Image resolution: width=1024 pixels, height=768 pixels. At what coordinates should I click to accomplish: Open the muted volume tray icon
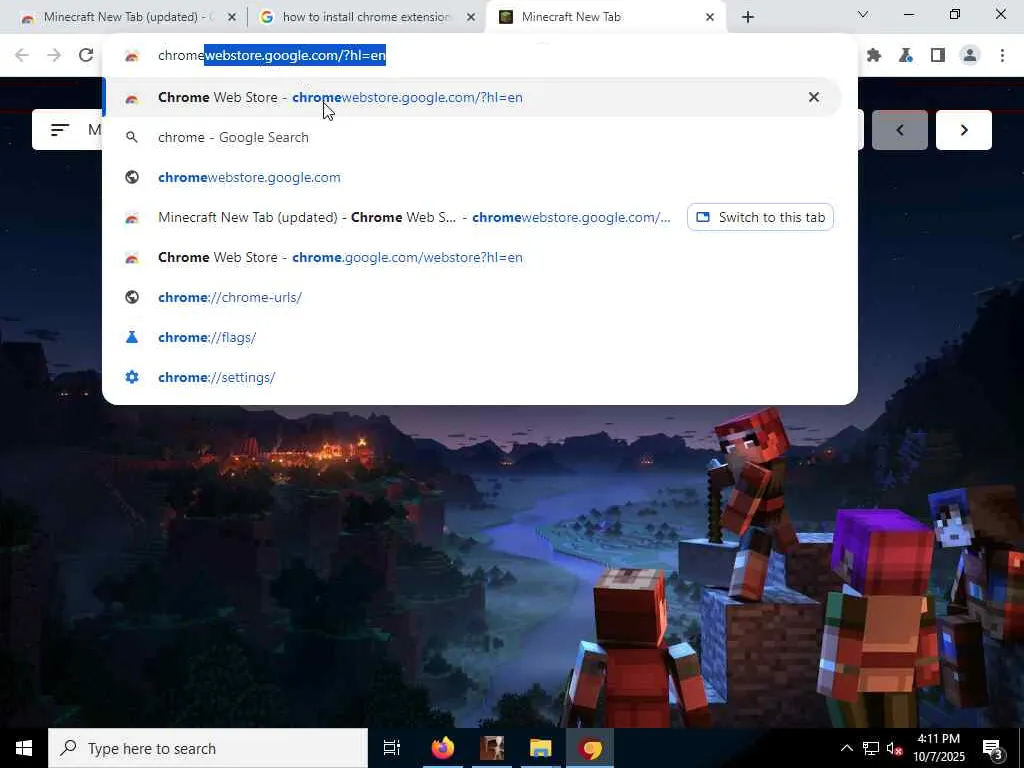894,748
